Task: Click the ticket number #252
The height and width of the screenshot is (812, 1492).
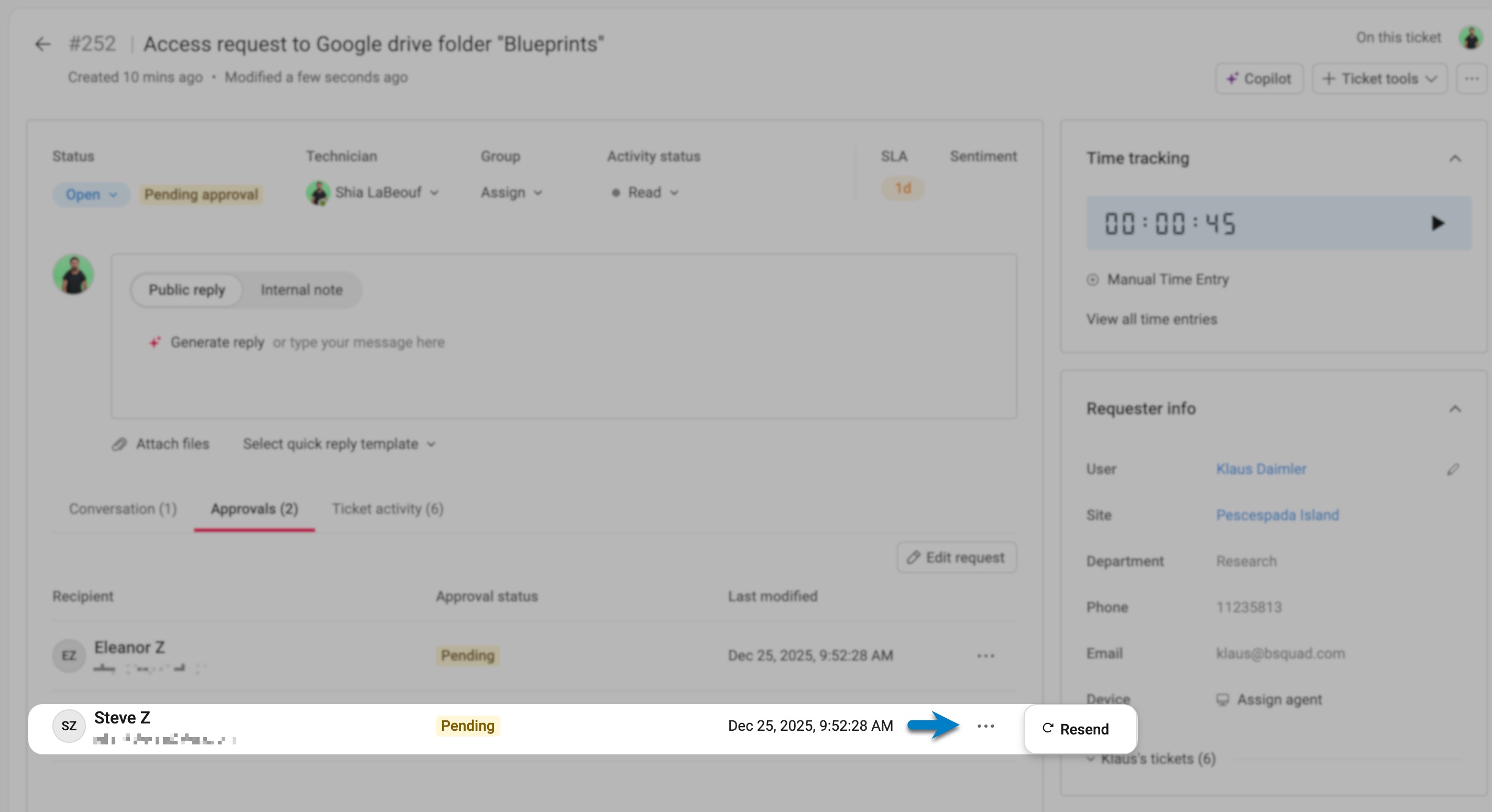Action: pyautogui.click(x=92, y=44)
